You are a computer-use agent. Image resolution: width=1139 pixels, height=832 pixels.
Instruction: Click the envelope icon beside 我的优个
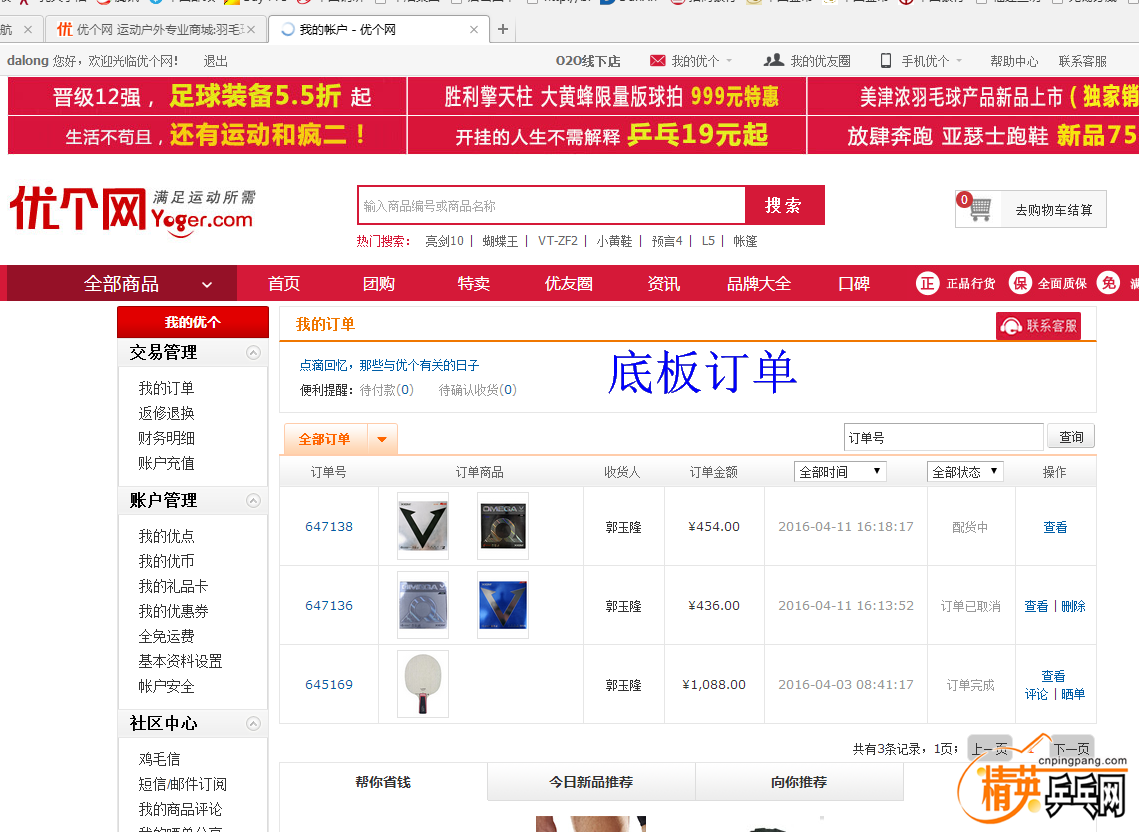(657, 61)
